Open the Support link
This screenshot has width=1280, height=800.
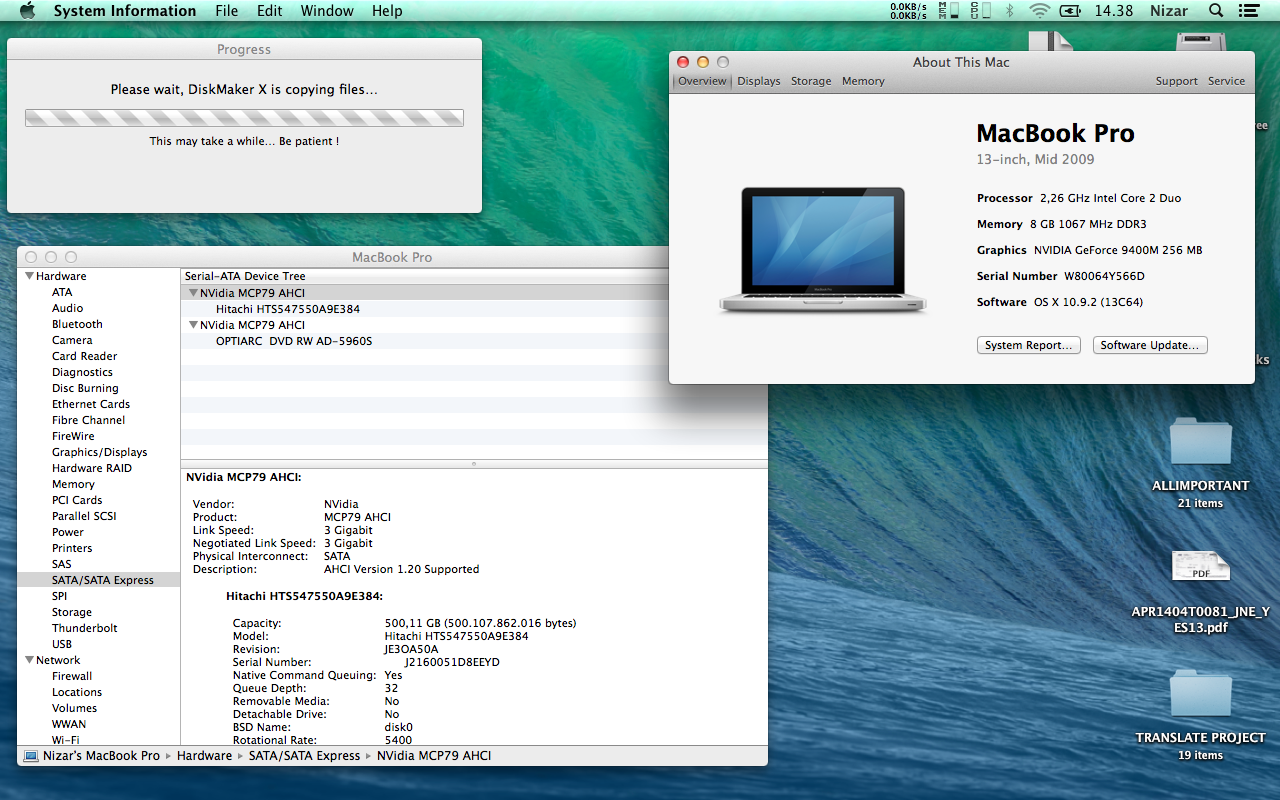coord(1177,81)
